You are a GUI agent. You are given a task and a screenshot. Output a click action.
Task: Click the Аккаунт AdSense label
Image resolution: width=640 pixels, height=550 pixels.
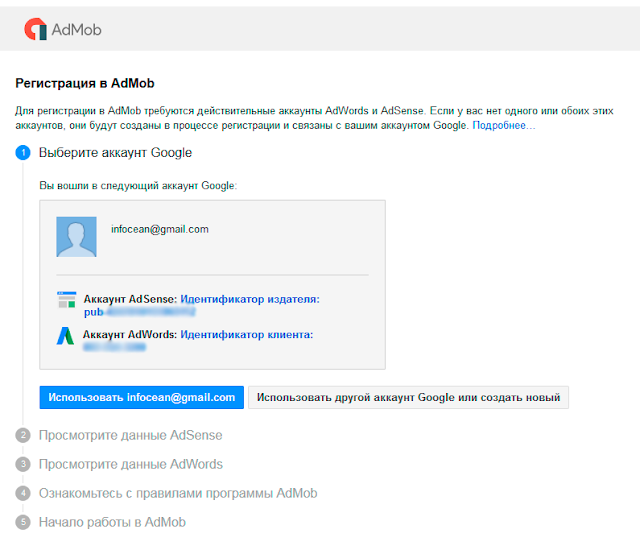point(130,299)
